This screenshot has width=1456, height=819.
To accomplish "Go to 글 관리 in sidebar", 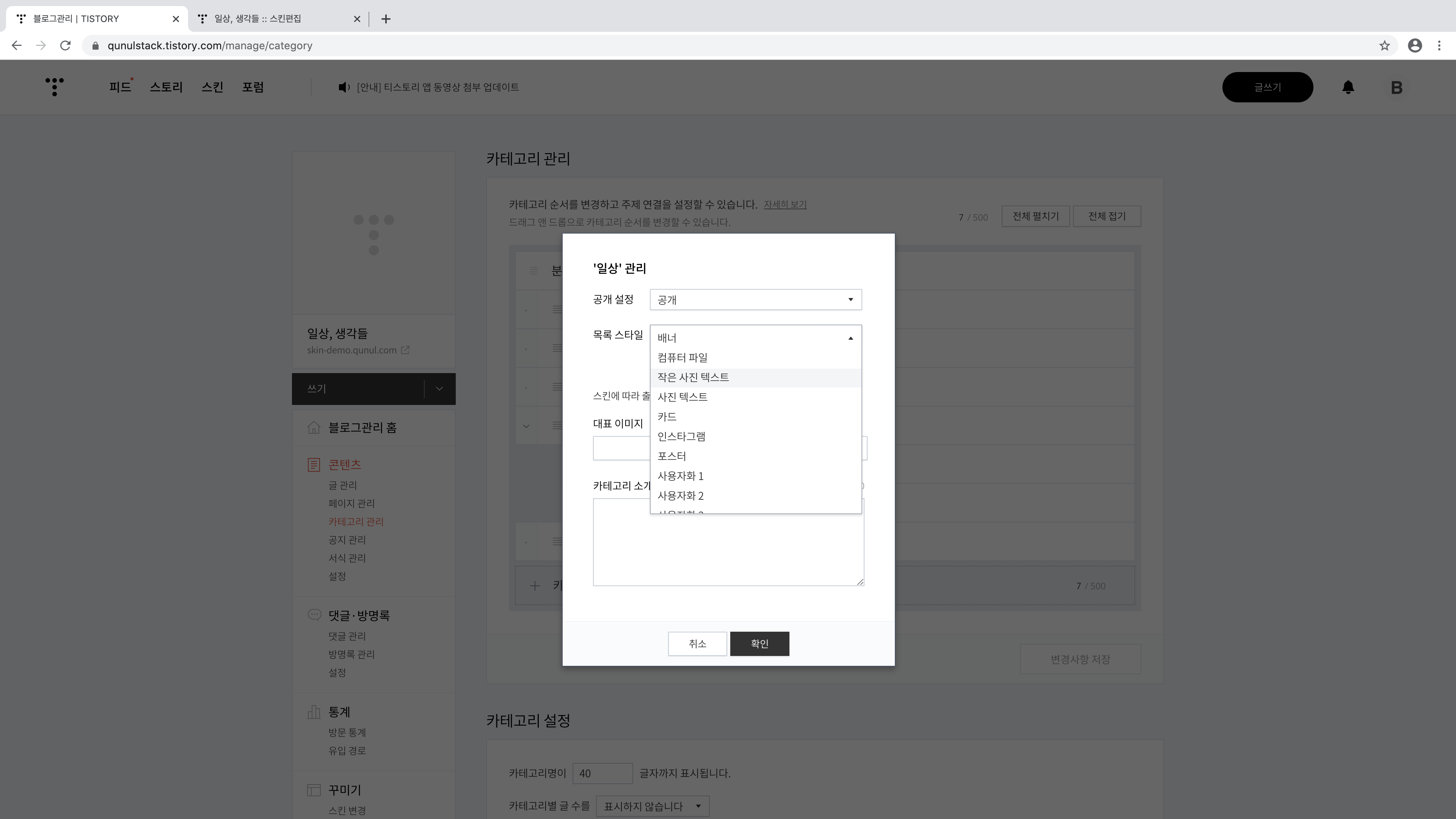I will (x=342, y=485).
